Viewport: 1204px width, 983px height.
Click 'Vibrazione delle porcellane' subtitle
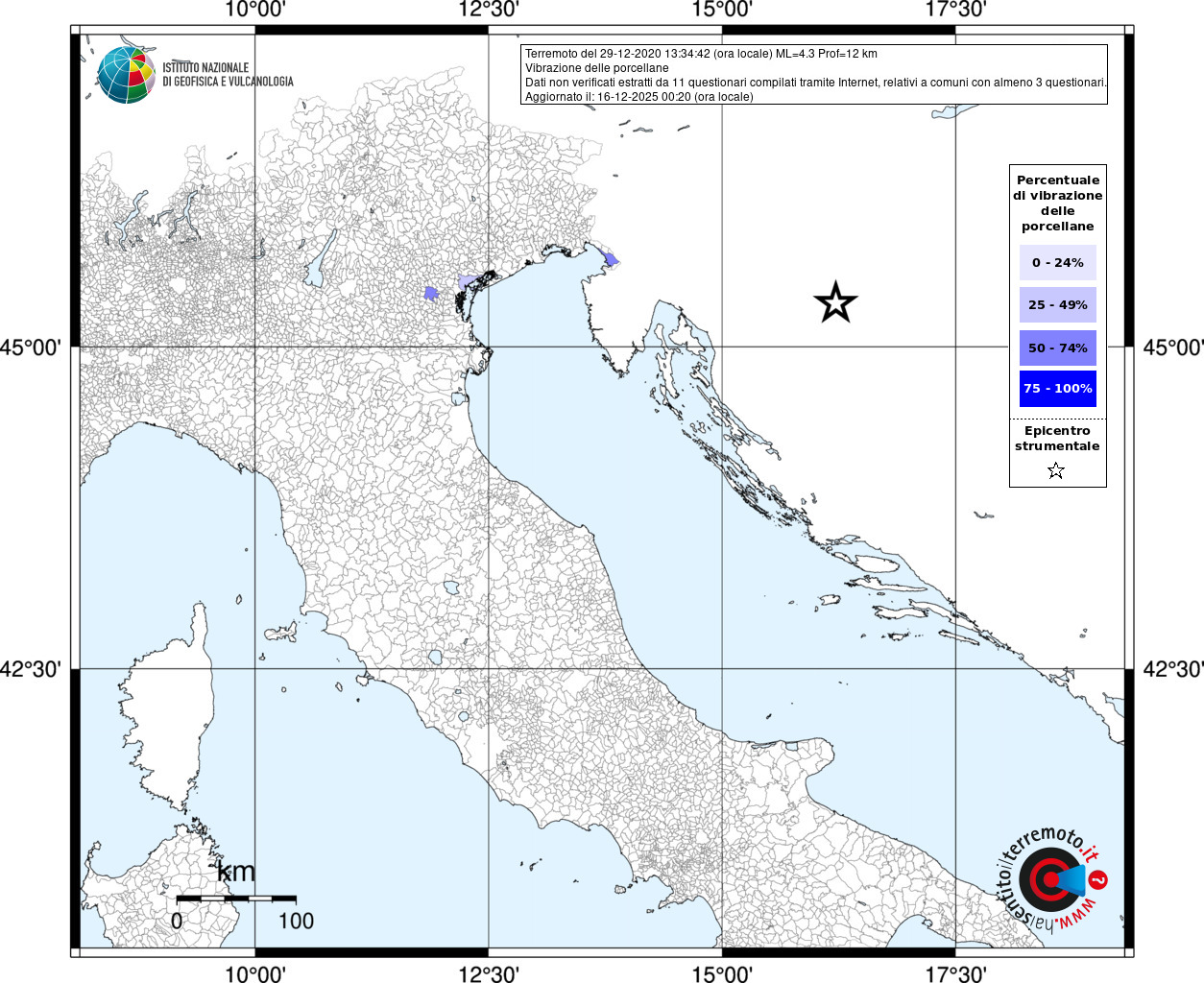coord(597,68)
